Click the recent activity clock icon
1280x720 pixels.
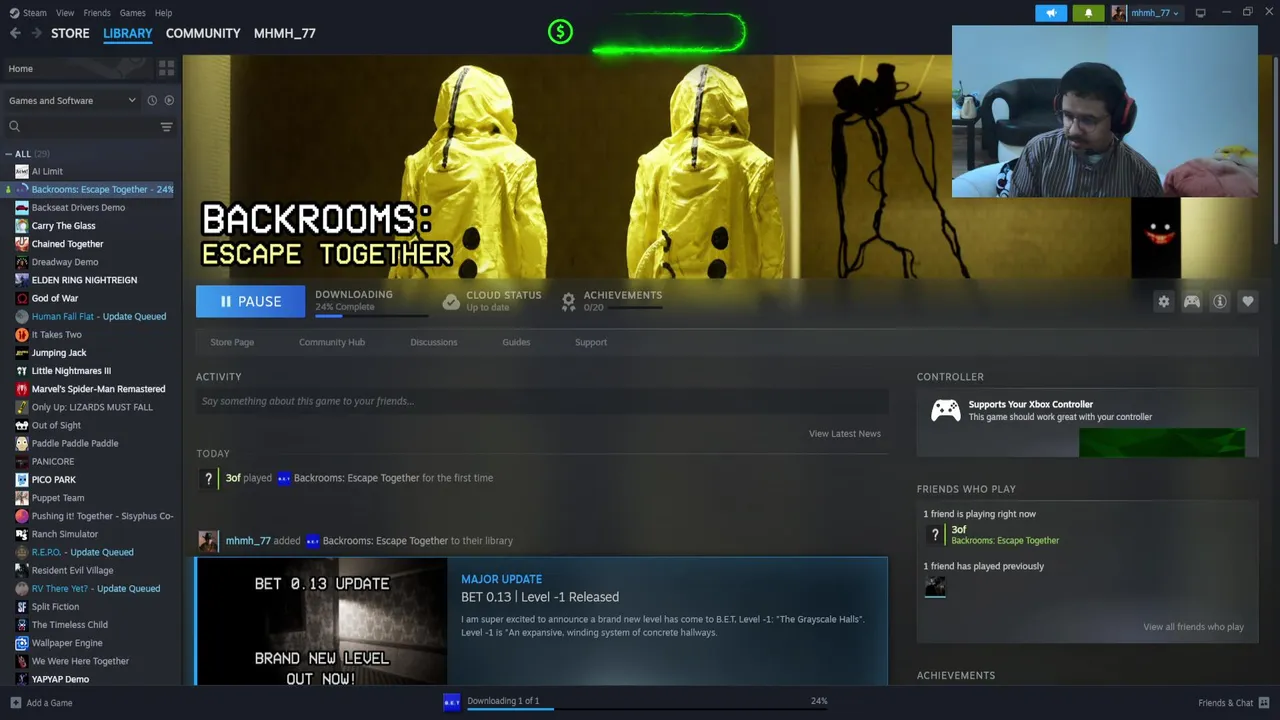click(152, 100)
